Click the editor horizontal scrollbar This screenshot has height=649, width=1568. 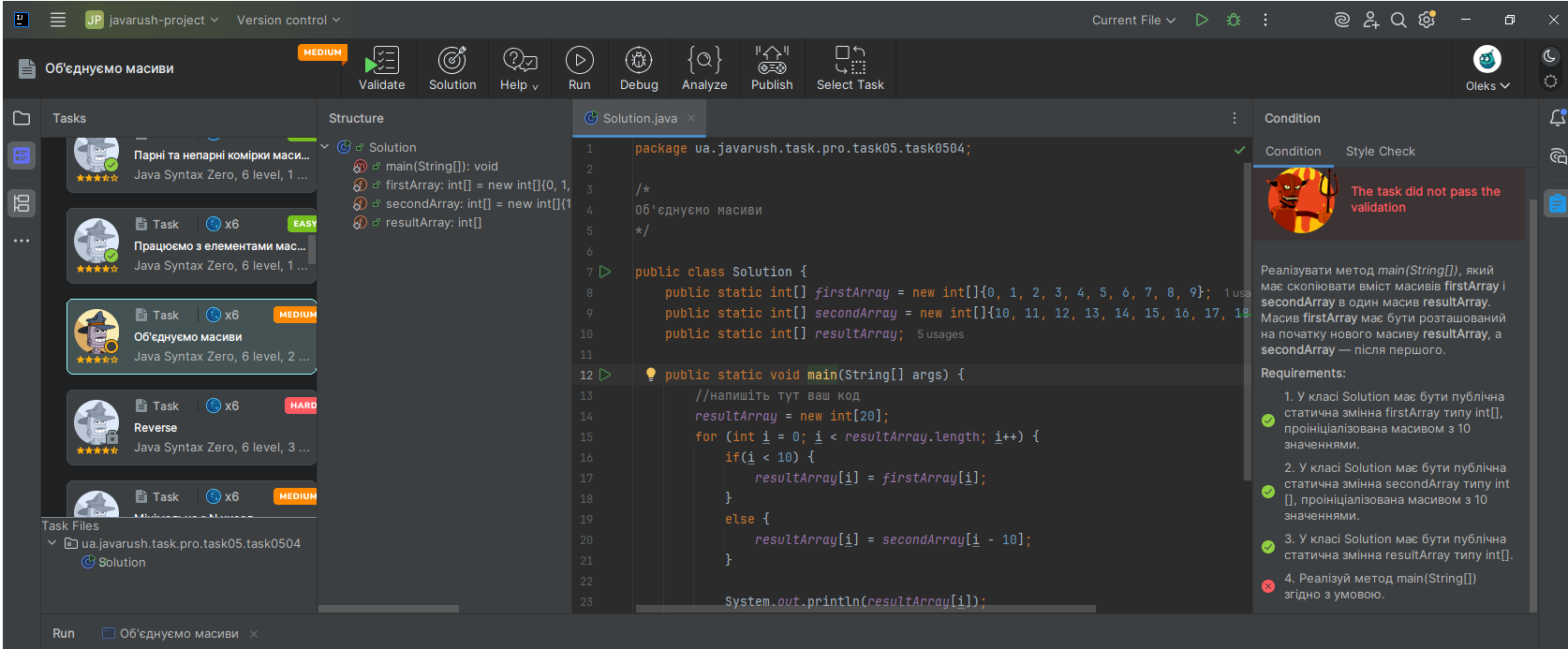(x=865, y=609)
